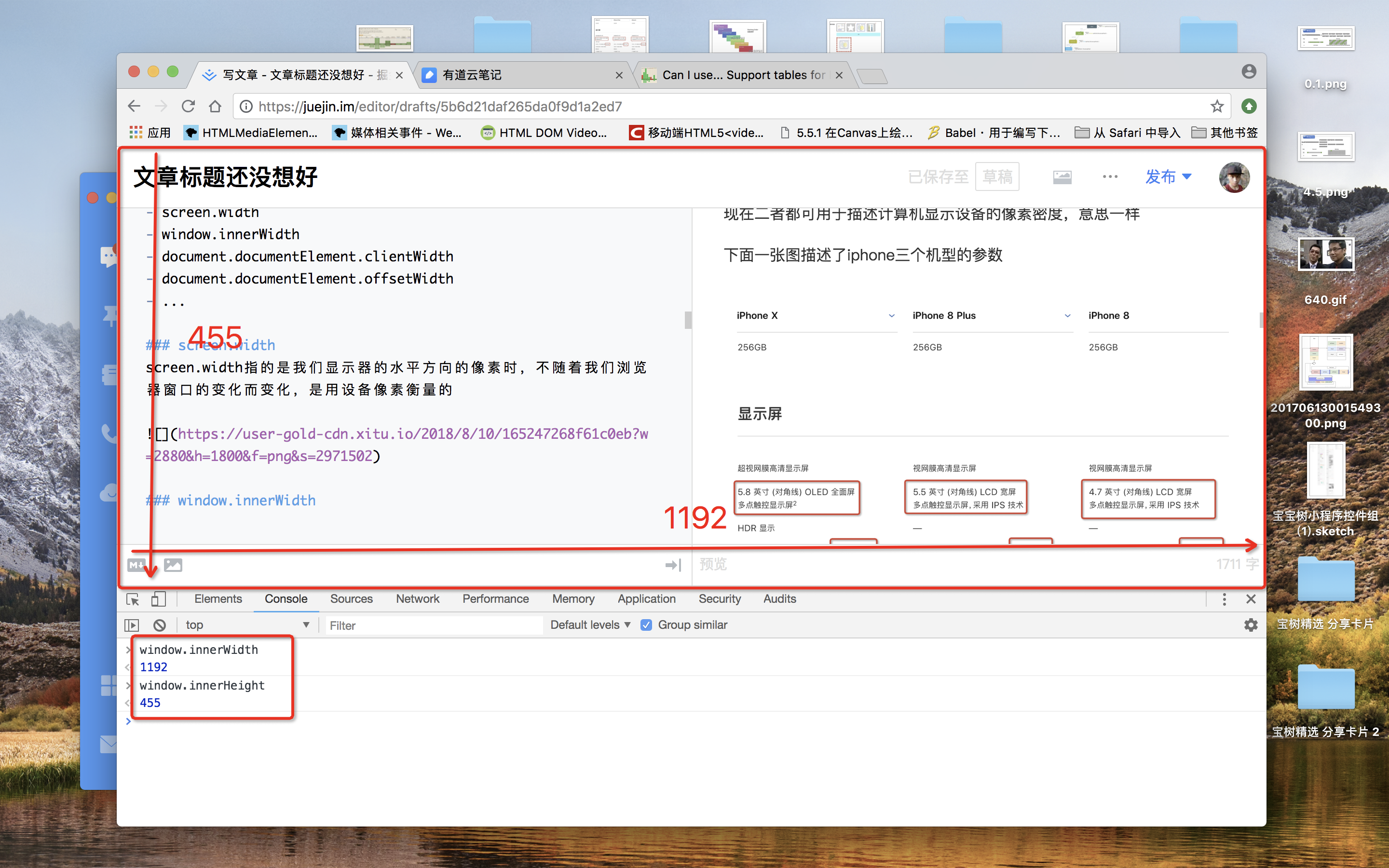Insert image via editor footer picture icon
1389x868 pixels.
click(173, 565)
